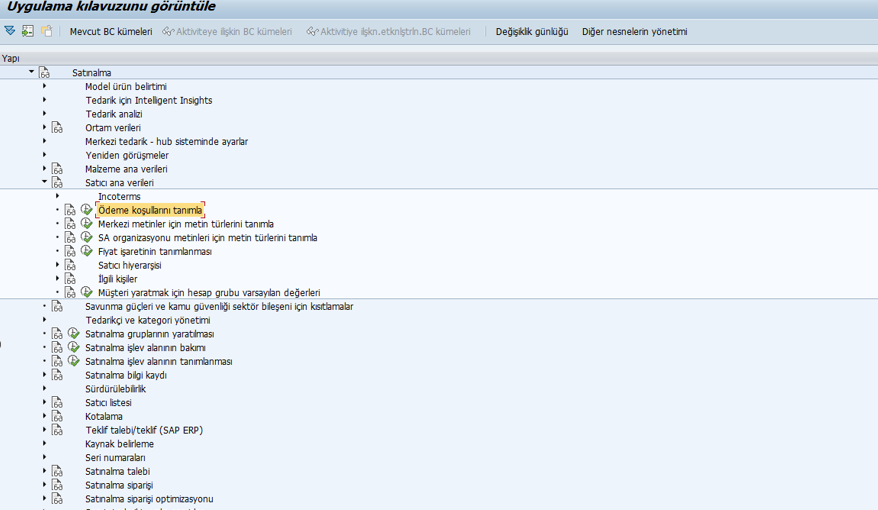Expand the Incoterms tree node
Viewport: 878px width, 510px height.
tap(58, 197)
